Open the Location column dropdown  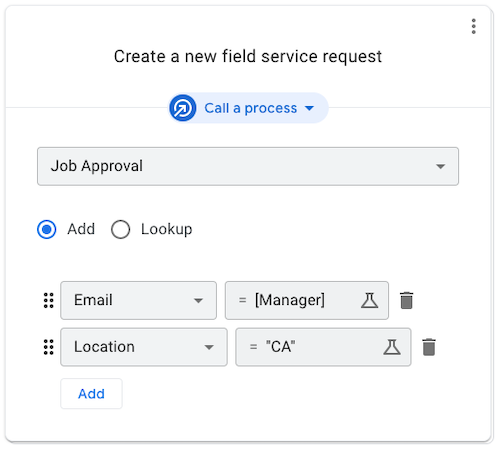pos(144,347)
